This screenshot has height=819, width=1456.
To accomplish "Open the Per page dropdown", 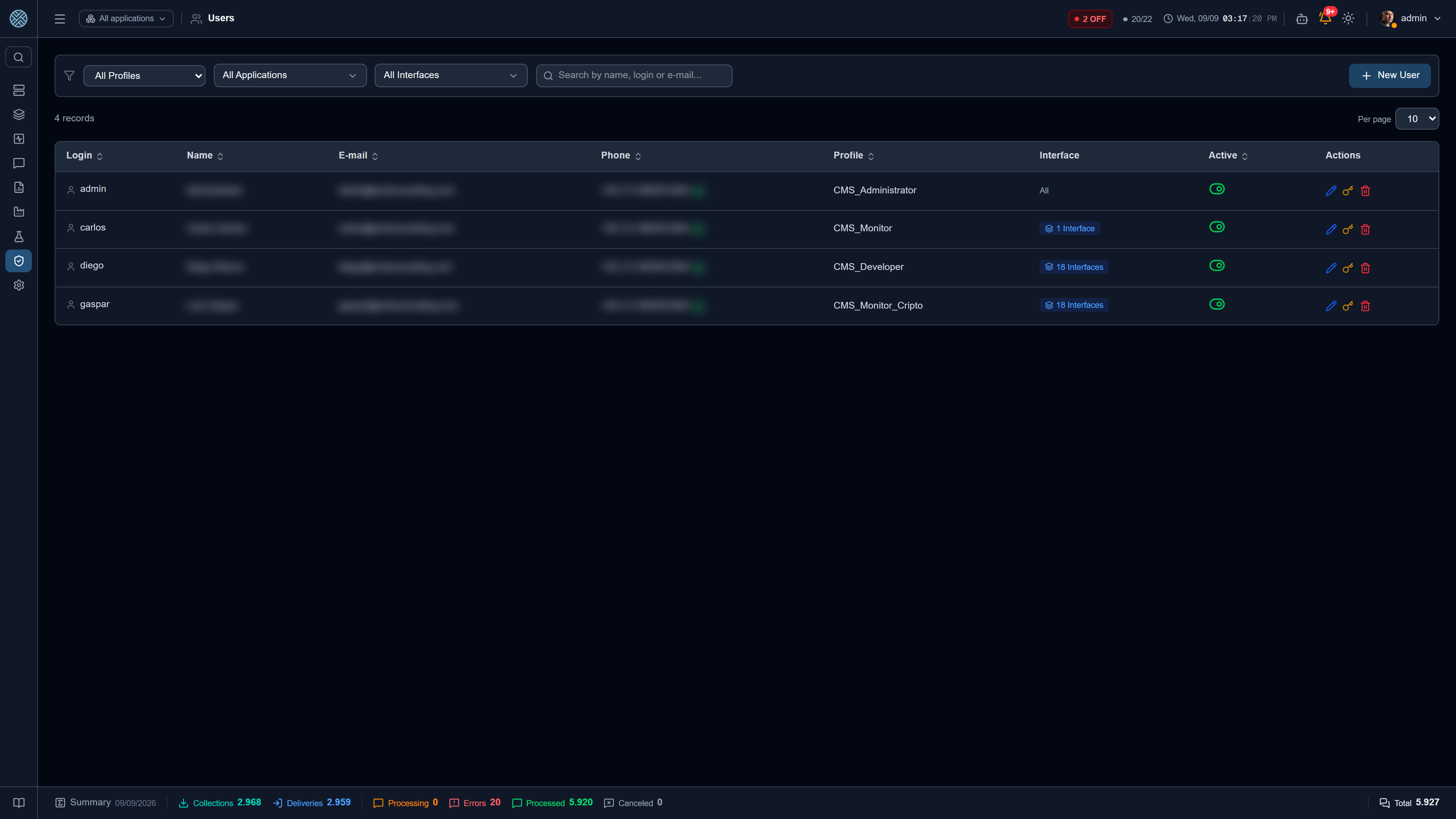I will (x=1417, y=119).
